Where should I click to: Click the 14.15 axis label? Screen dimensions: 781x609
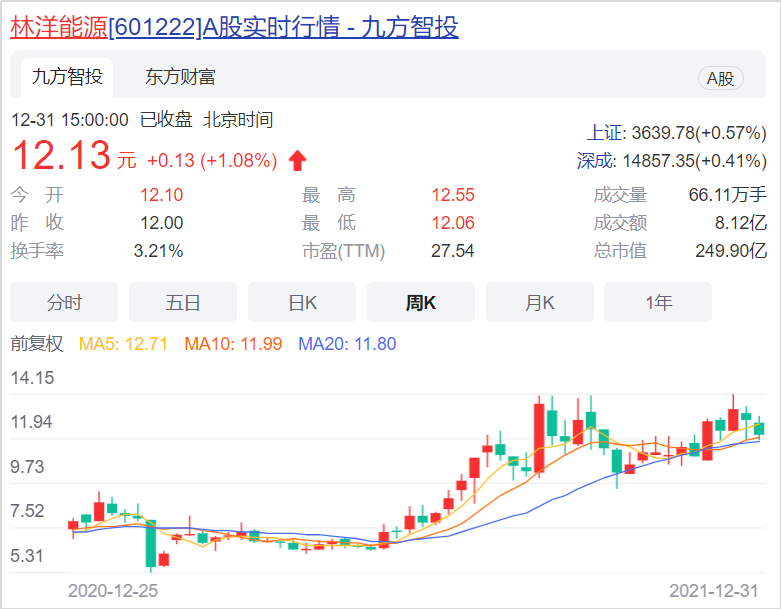coord(32,377)
